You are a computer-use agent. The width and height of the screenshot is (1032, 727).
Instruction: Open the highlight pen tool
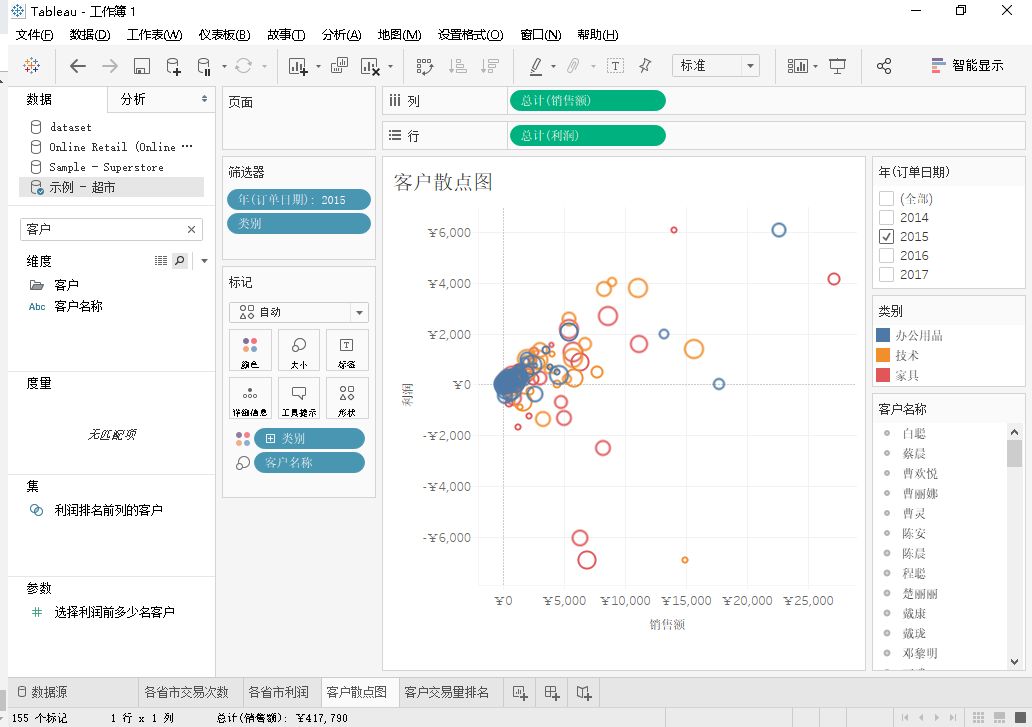point(536,66)
